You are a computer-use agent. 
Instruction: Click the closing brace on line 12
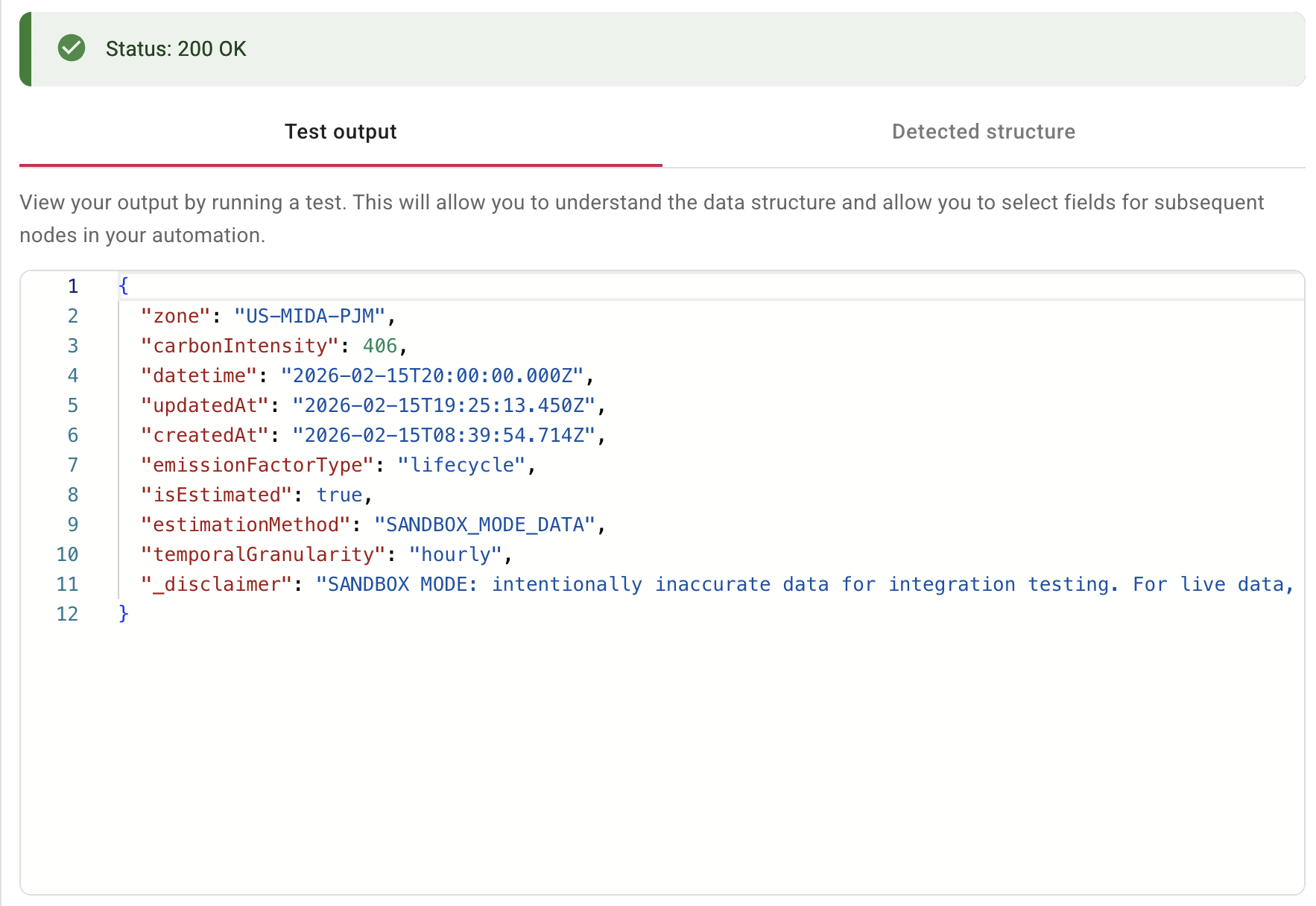pos(121,613)
